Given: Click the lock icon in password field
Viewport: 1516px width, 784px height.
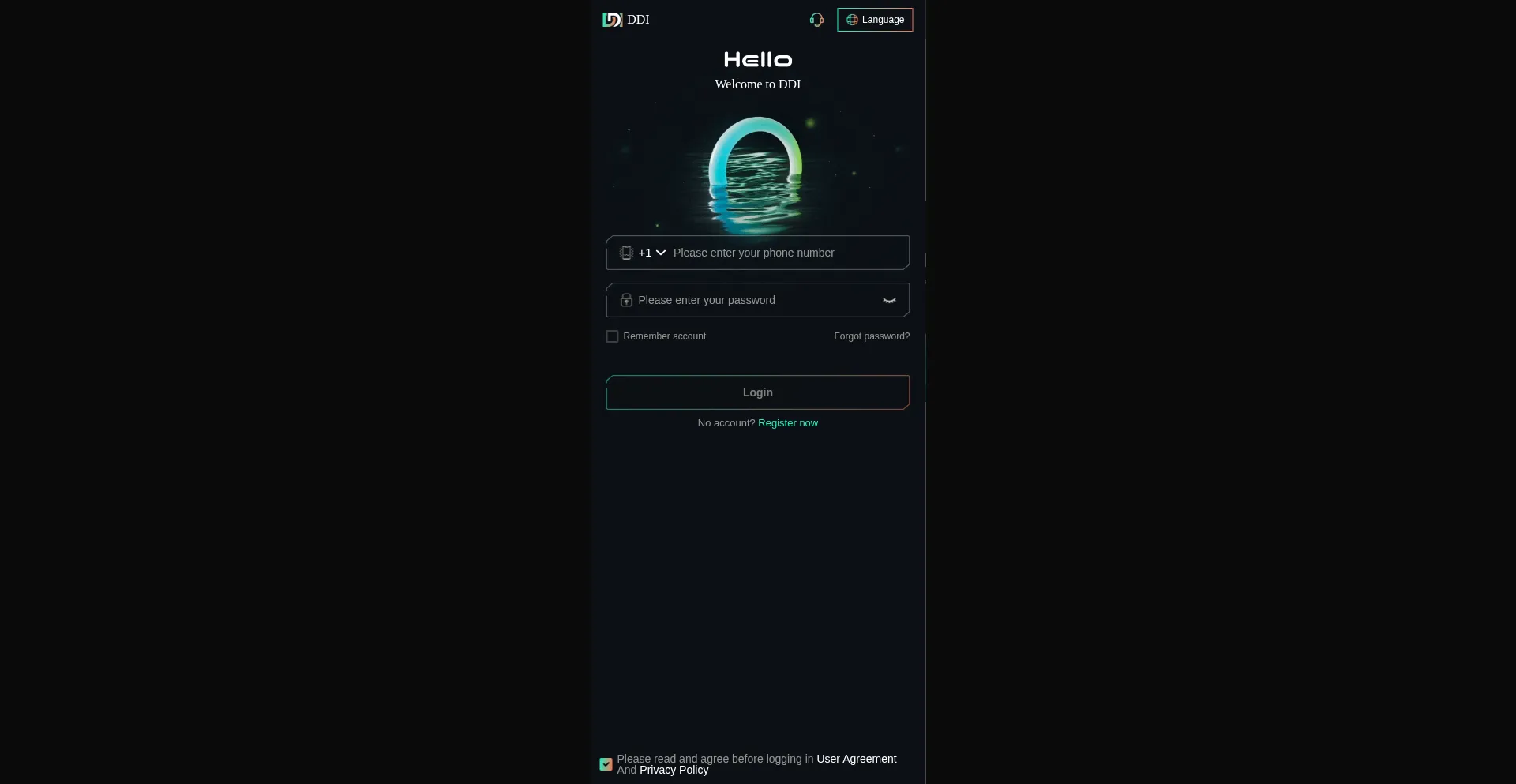Looking at the screenshot, I should 626,300.
